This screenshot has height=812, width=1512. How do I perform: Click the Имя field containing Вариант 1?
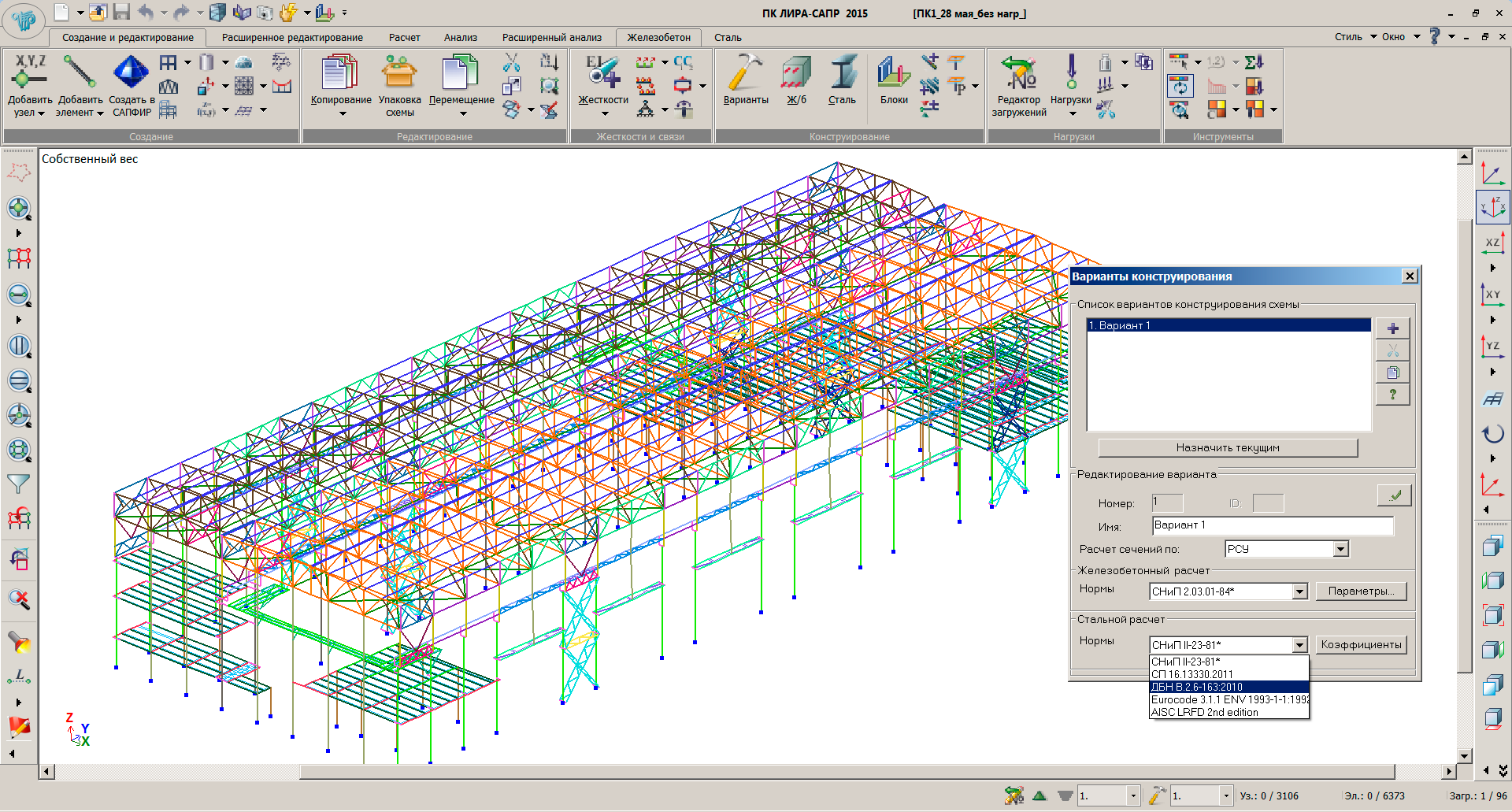click(1272, 525)
